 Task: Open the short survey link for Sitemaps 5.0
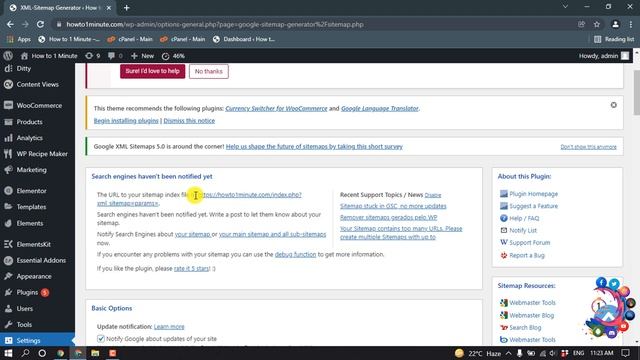tap(314, 147)
